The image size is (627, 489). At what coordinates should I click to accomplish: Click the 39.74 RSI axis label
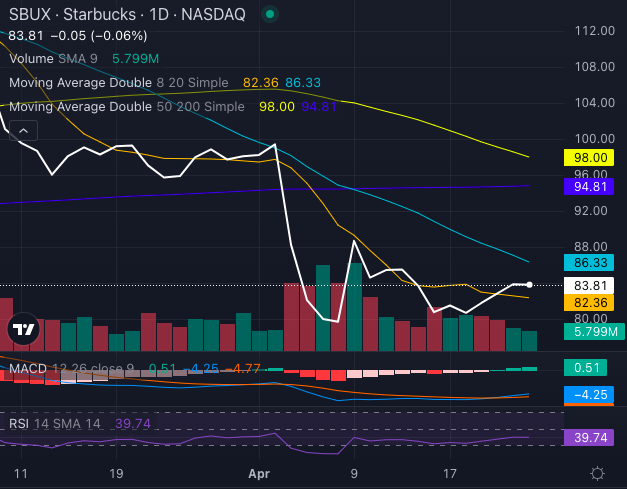(x=589, y=437)
